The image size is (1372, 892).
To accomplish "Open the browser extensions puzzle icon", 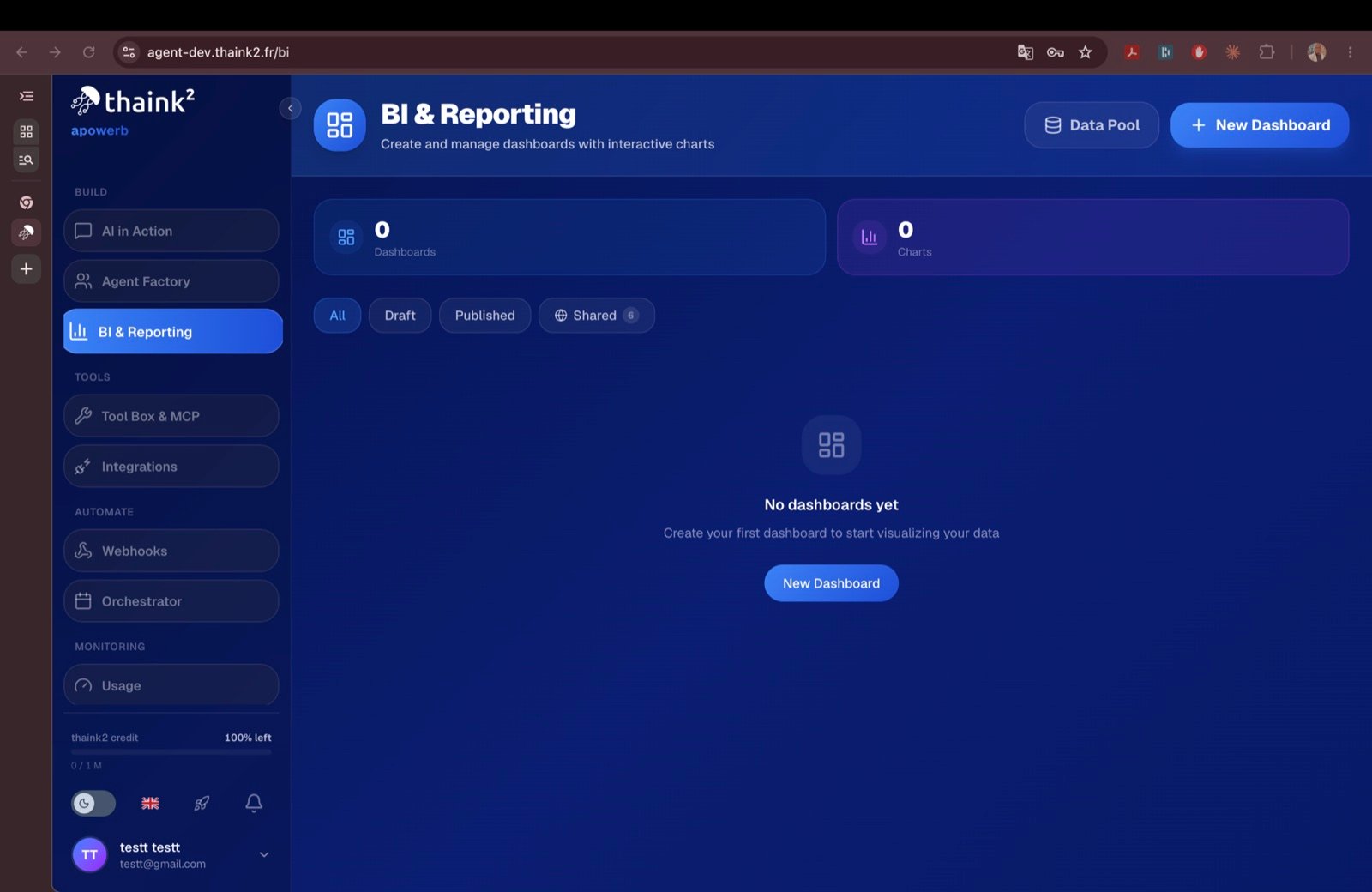I will (1267, 52).
